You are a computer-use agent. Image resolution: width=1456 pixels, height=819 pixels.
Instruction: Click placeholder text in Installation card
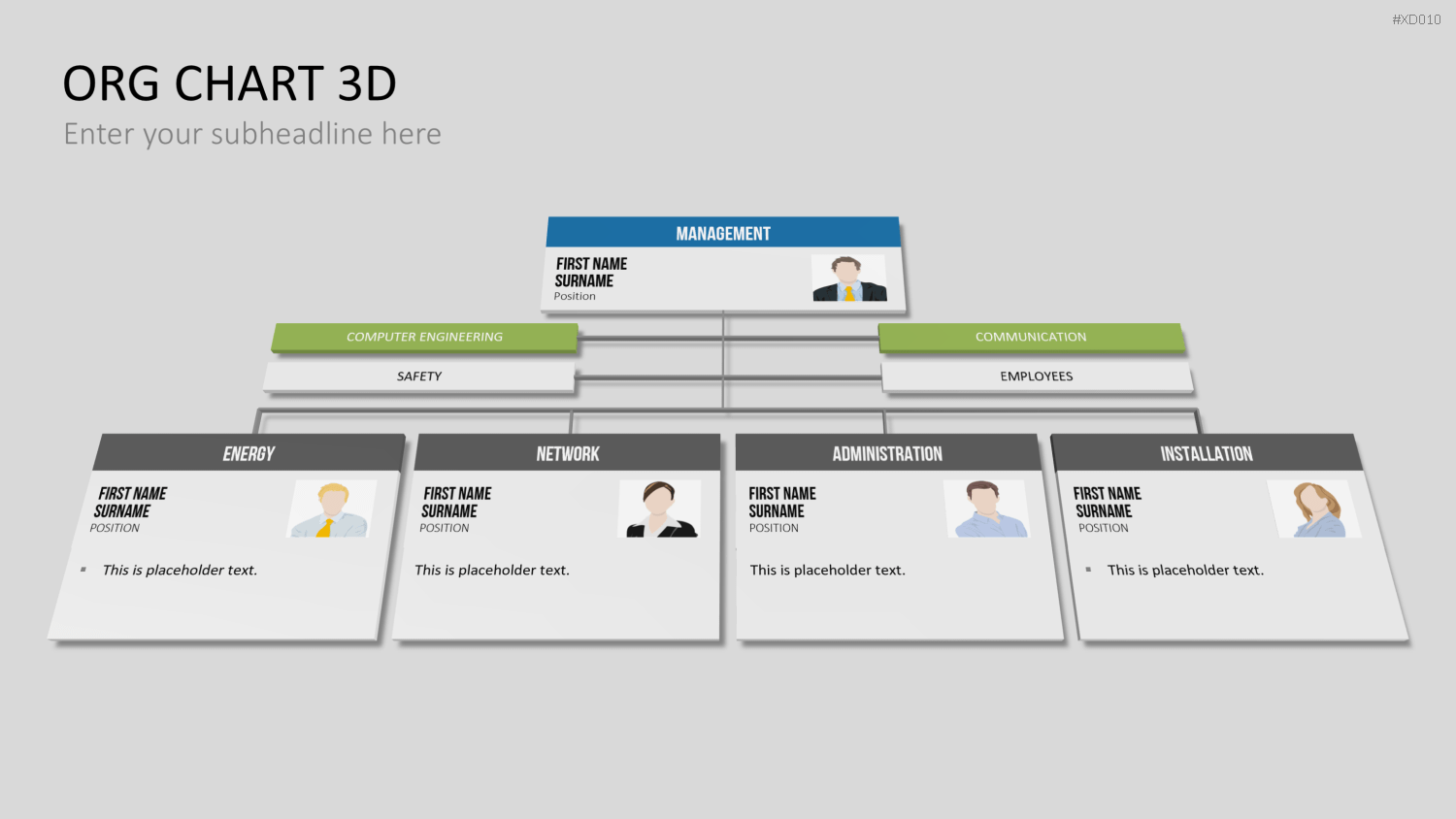[x=1186, y=571]
